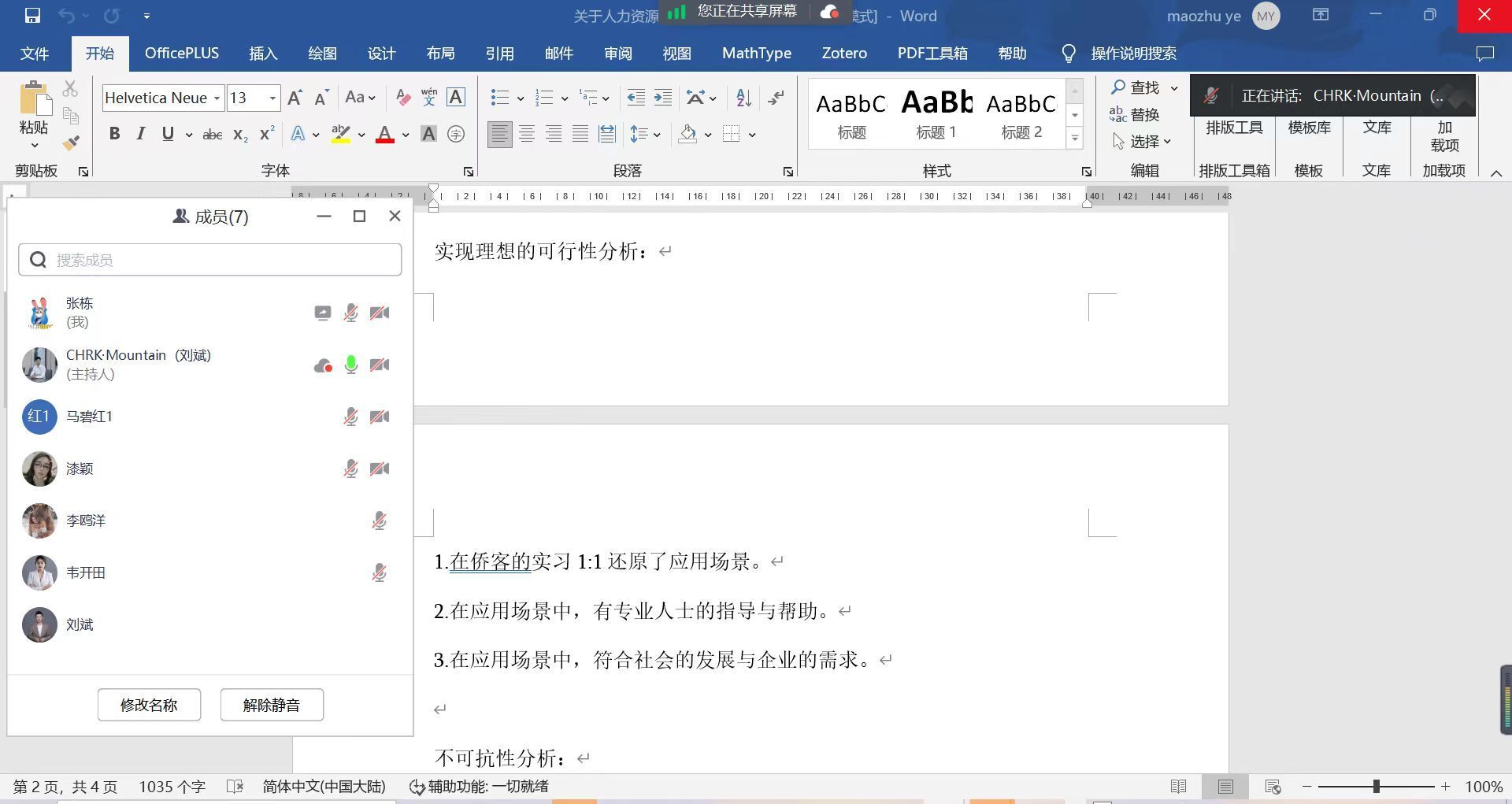Increase paragraph indent
This screenshot has height=804, width=1512.
(x=663, y=98)
